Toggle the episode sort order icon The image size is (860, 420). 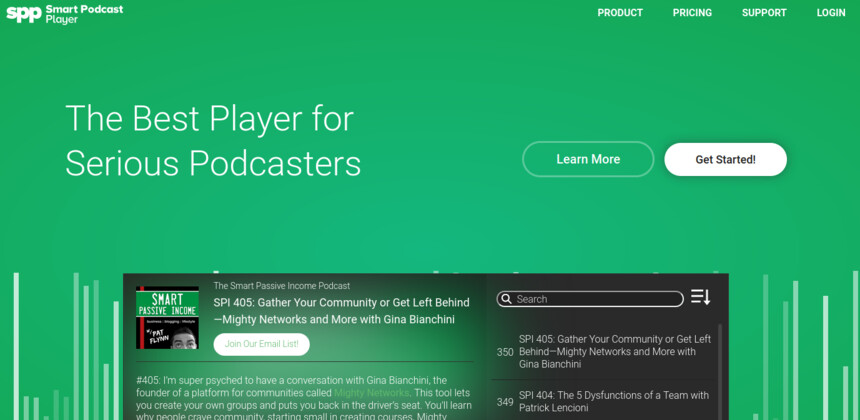click(x=700, y=297)
